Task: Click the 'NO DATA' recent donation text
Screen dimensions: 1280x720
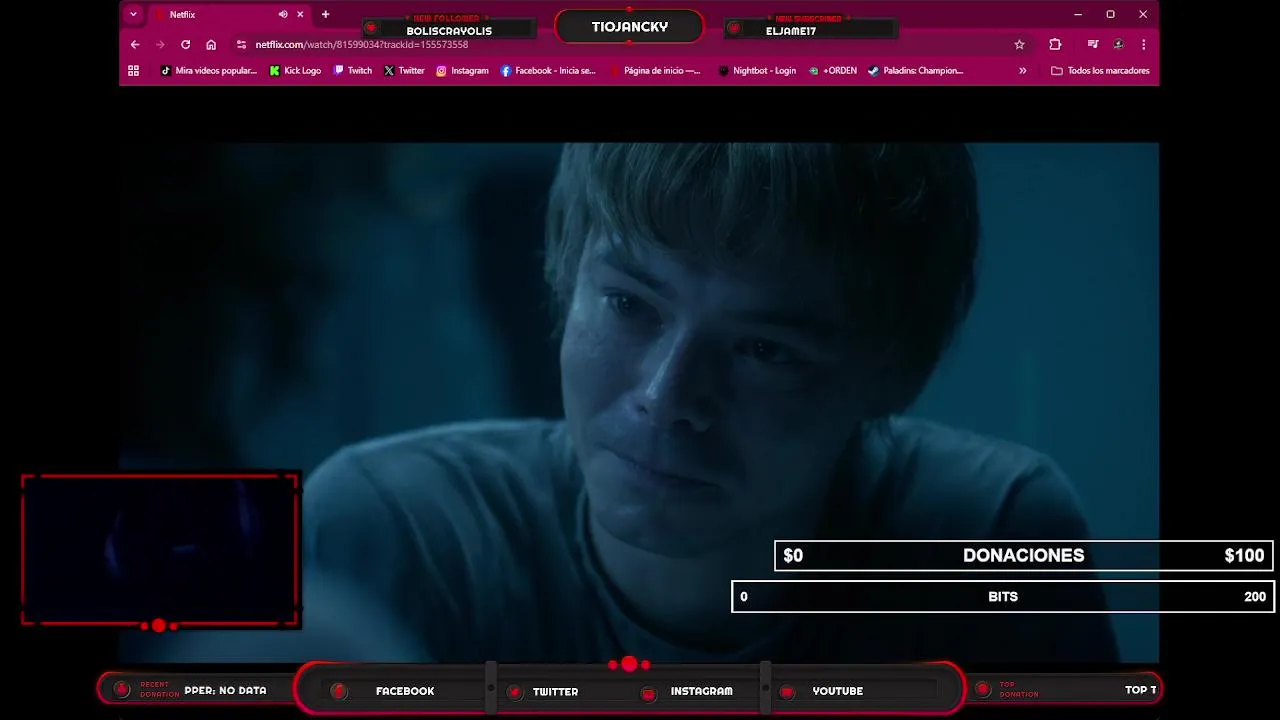Action: point(242,690)
